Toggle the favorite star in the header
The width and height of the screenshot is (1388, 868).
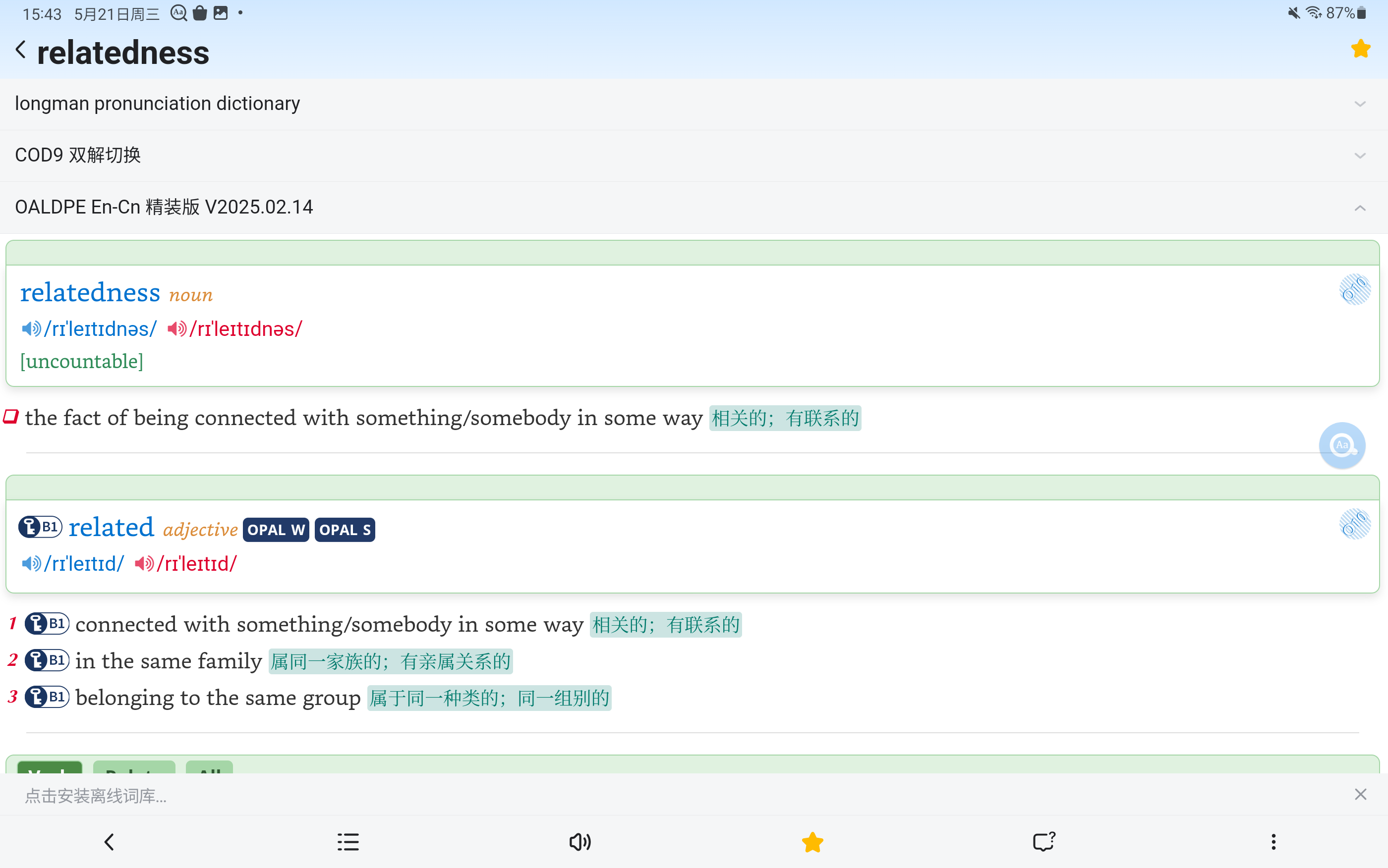tap(1360, 49)
